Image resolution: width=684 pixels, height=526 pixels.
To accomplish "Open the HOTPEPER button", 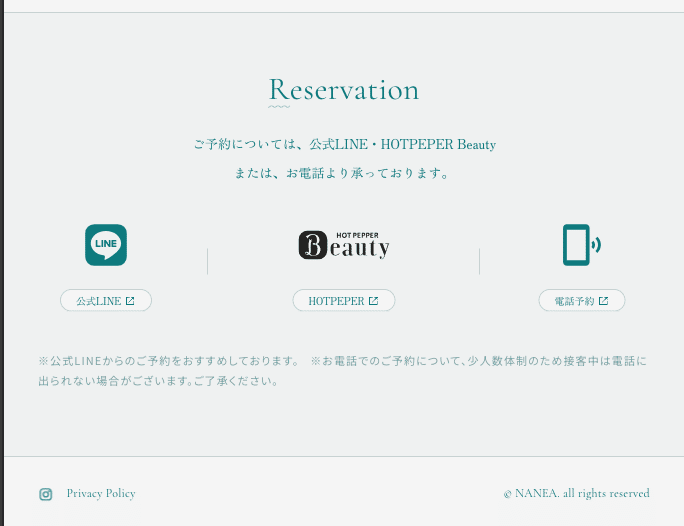I will (344, 301).
